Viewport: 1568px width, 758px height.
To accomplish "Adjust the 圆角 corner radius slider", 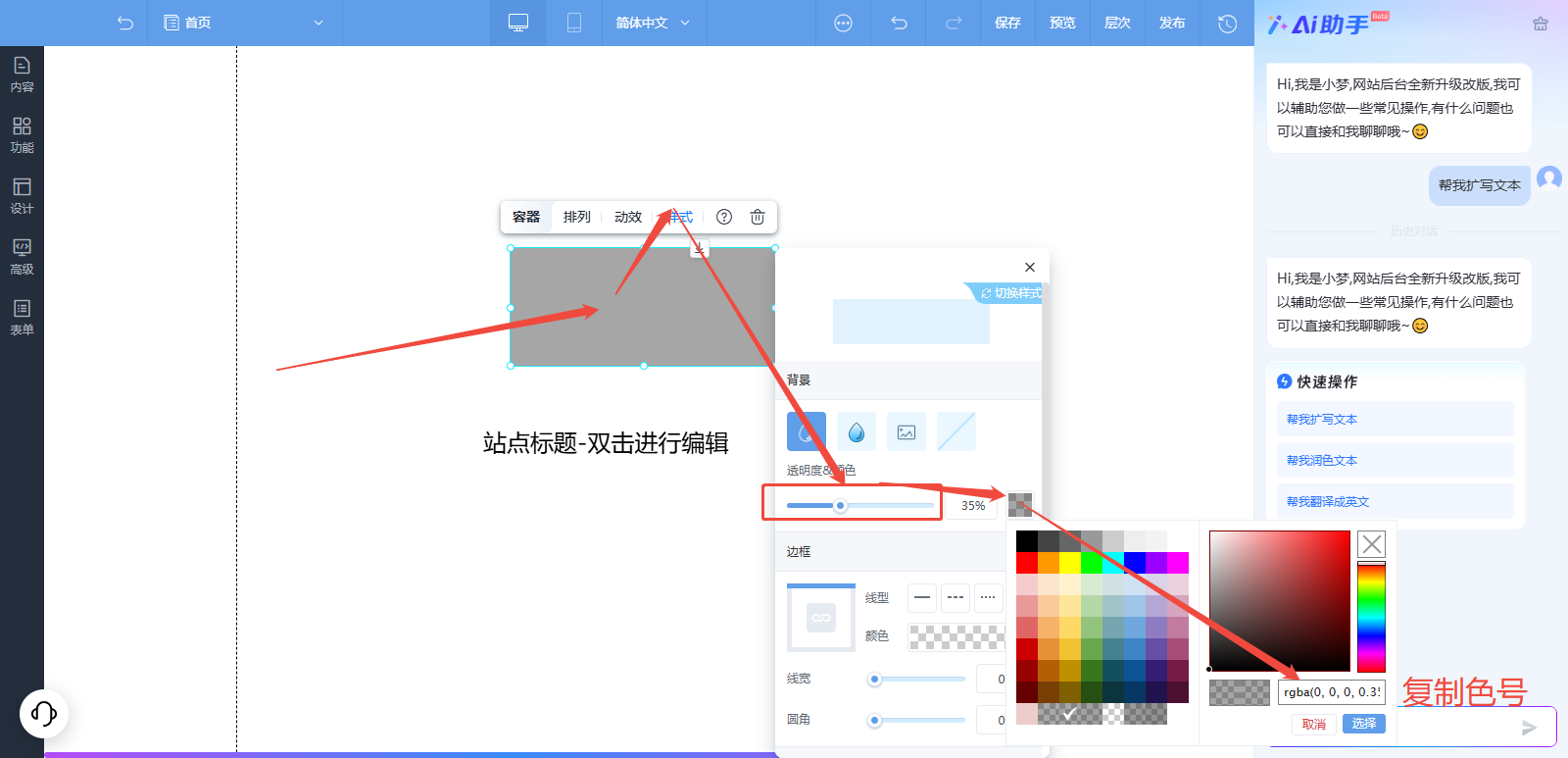I will pyautogui.click(x=918, y=720).
